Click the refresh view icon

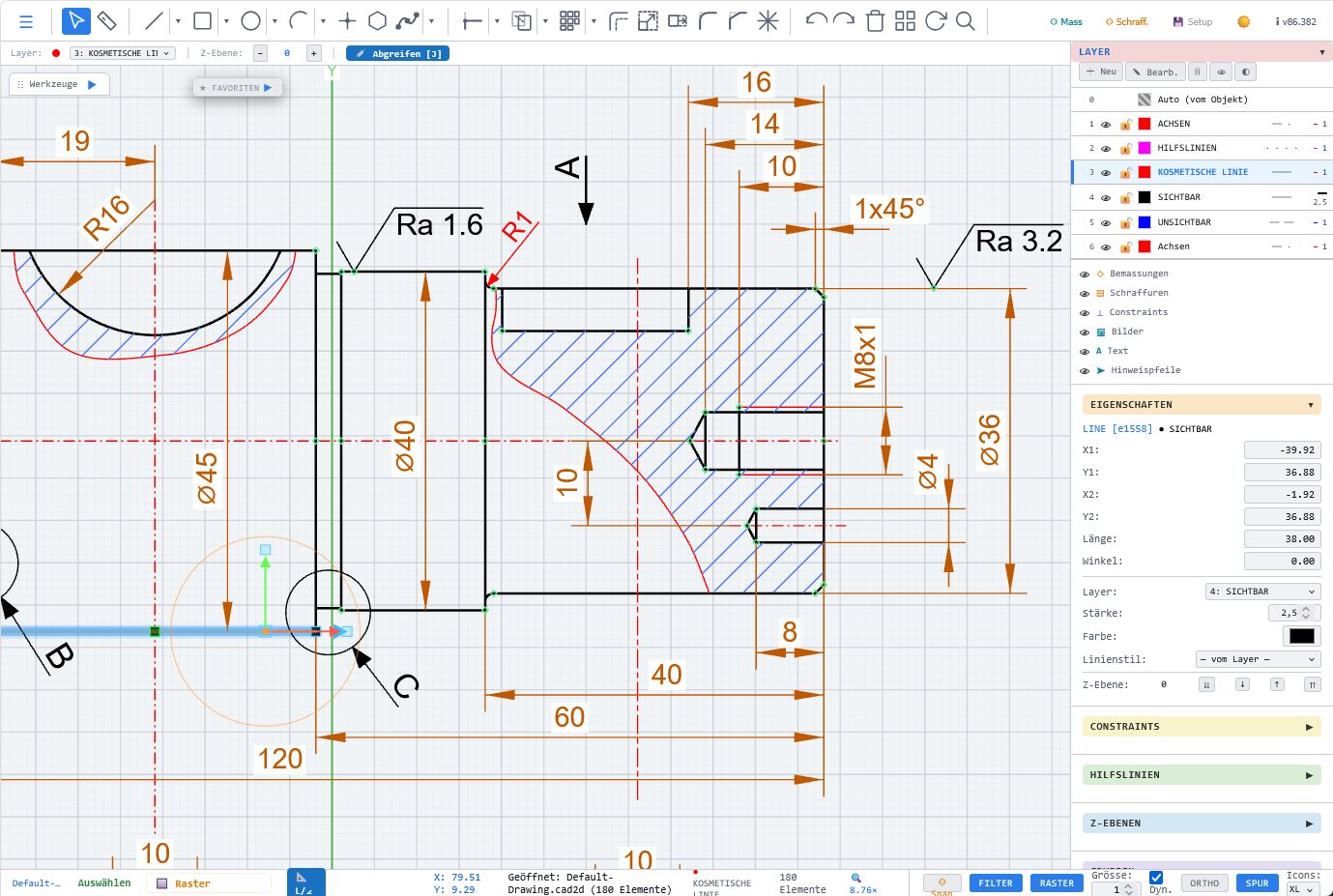click(935, 21)
